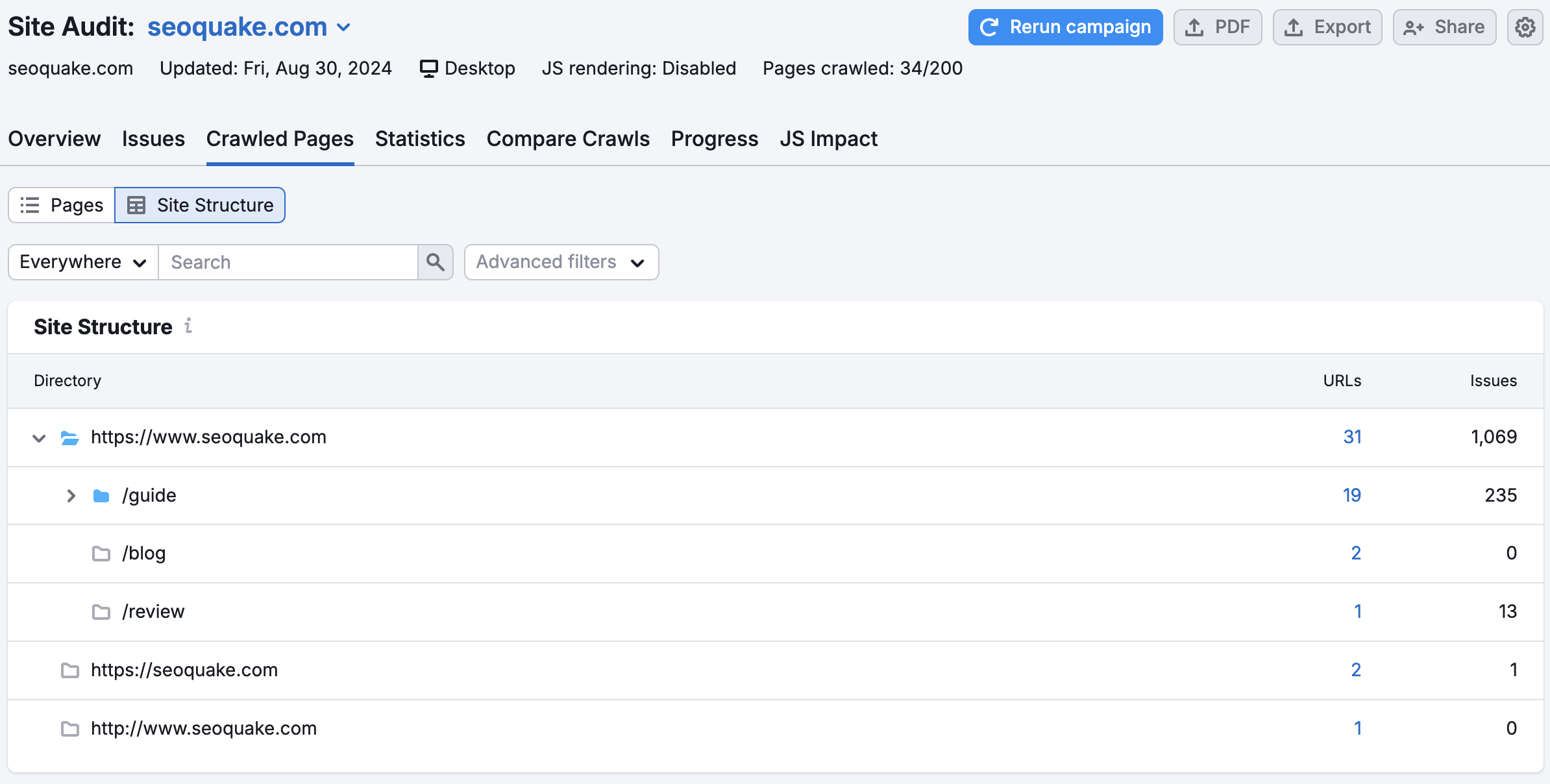Image resolution: width=1550 pixels, height=784 pixels.
Task: Open the Compare Crawls tab
Action: click(x=568, y=138)
